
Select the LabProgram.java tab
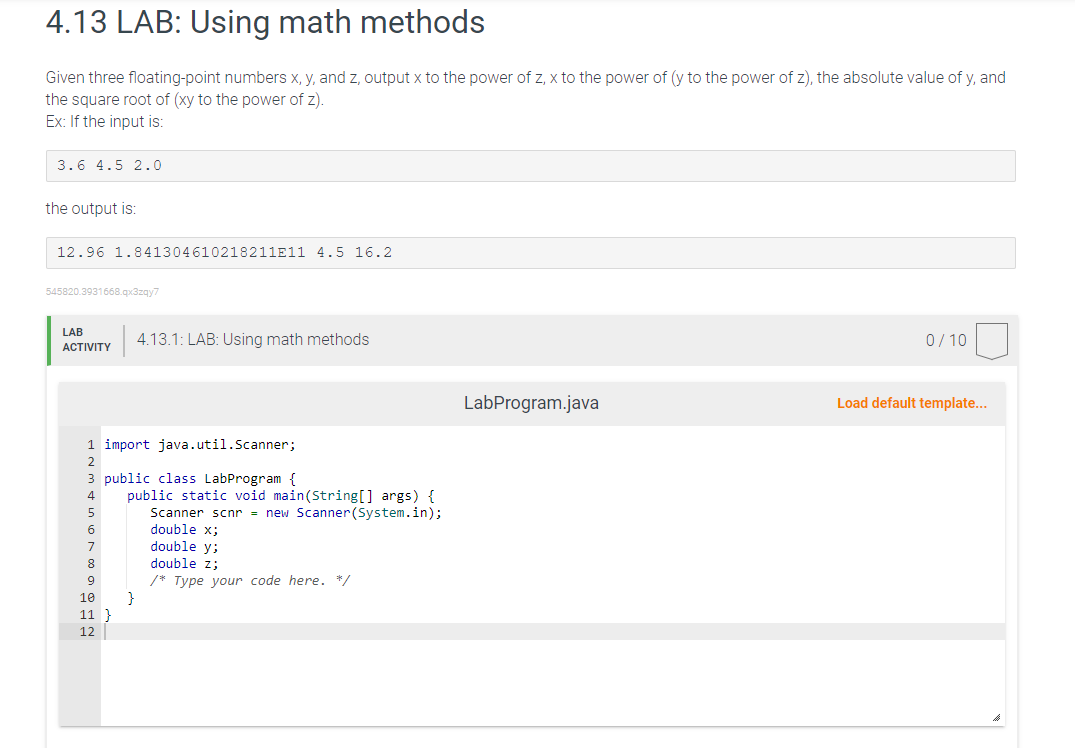point(530,403)
